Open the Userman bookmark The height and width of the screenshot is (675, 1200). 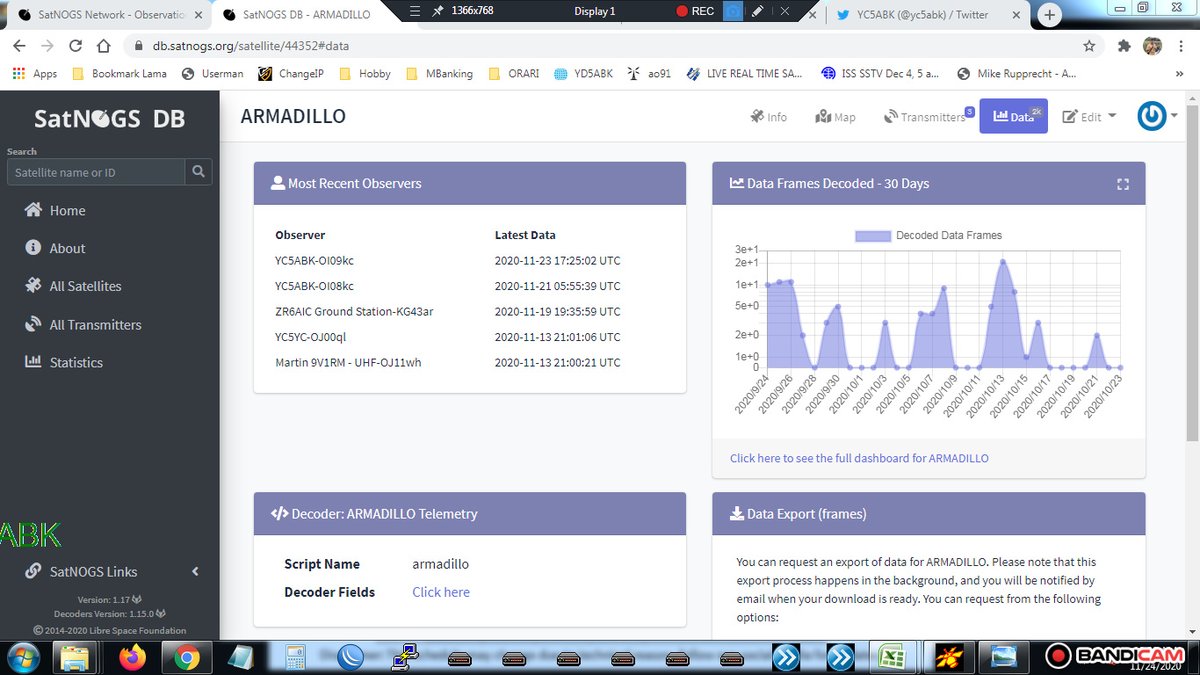coord(213,73)
